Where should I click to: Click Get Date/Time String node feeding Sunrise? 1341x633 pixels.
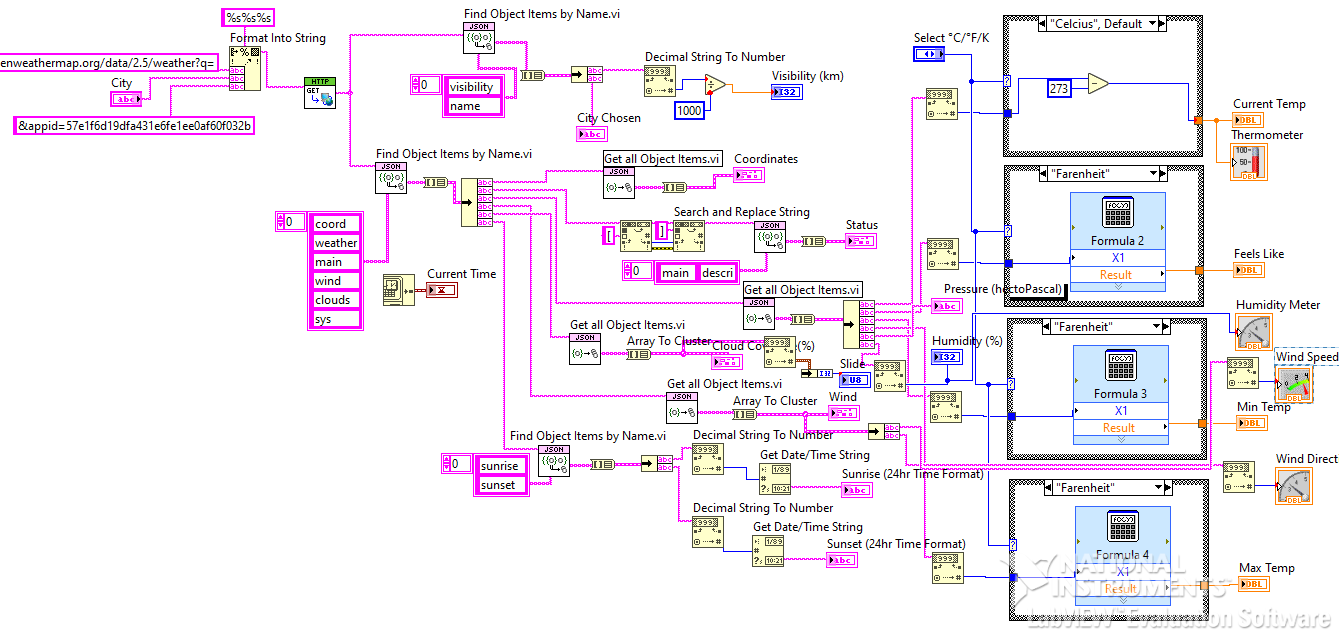tap(775, 479)
